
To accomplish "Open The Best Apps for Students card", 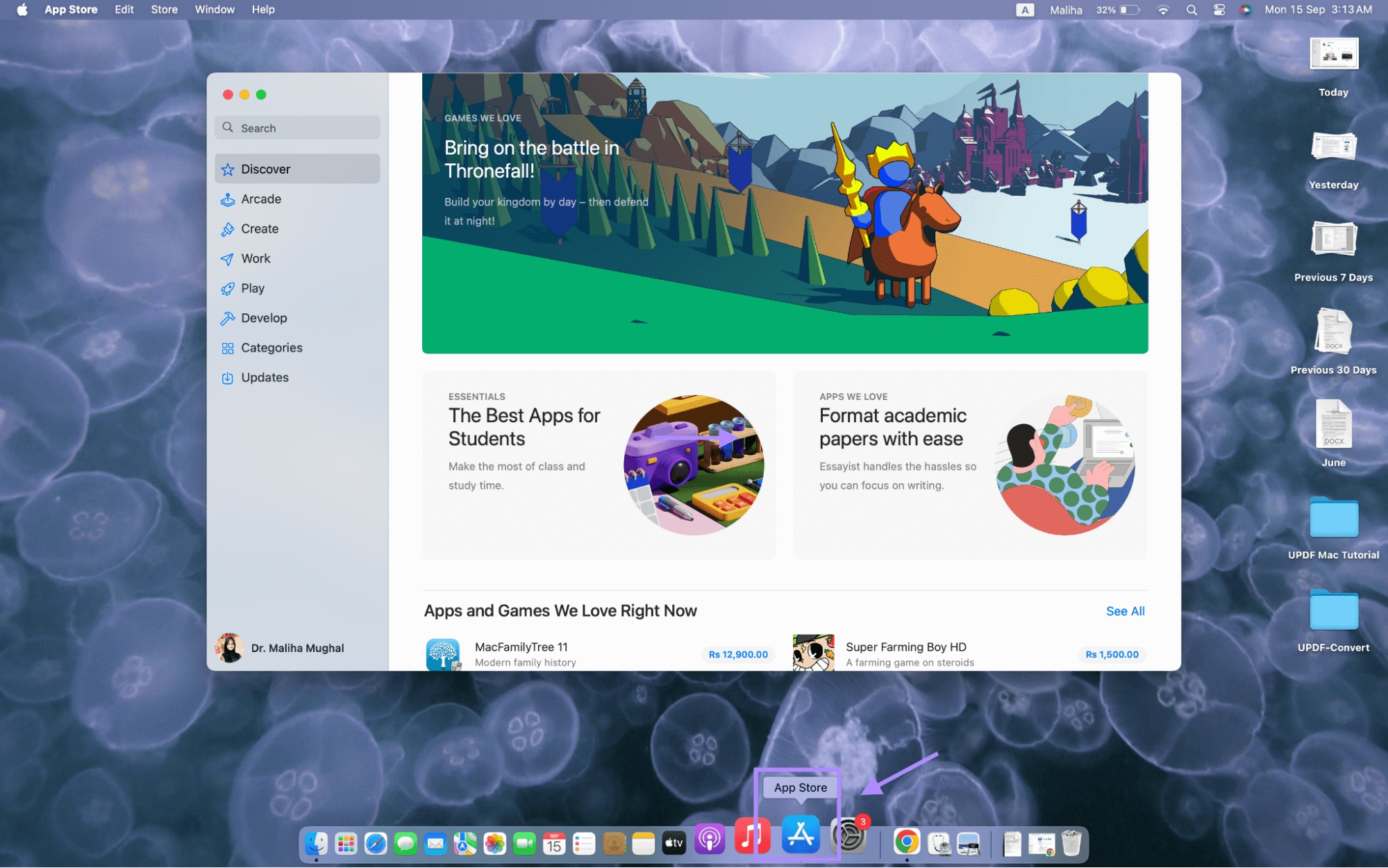I will [x=599, y=465].
